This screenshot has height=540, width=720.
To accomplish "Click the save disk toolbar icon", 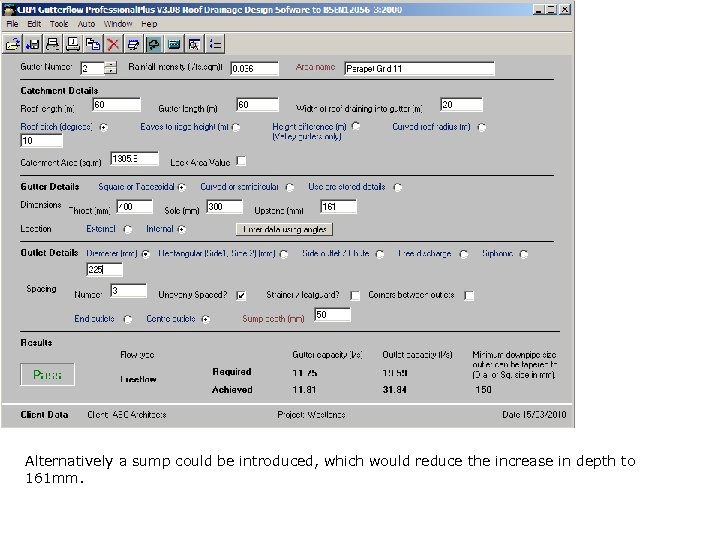I will tap(33, 44).
